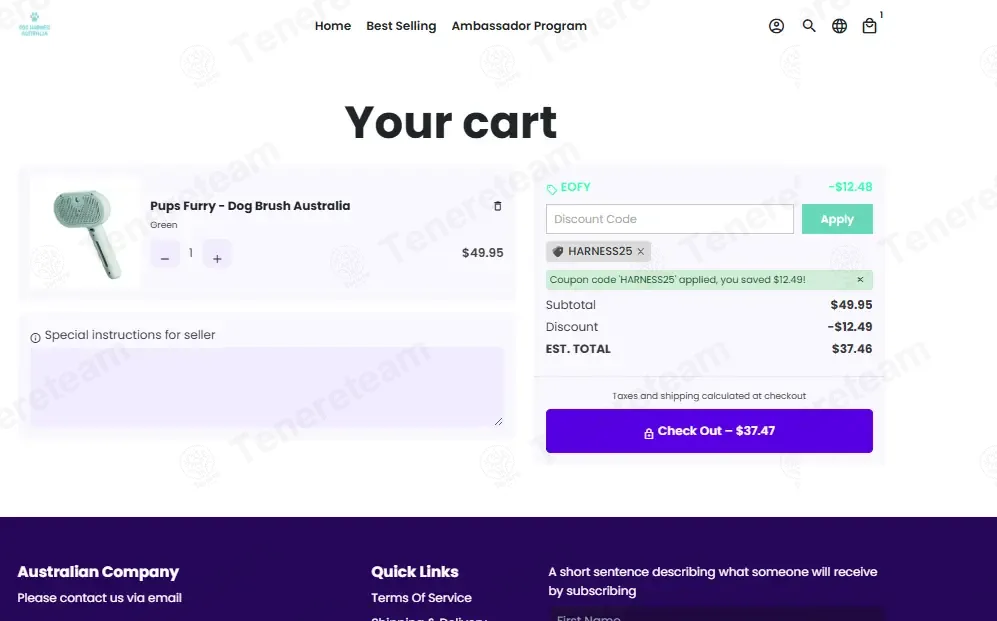Click the Discount -$12.49 amount
997x621 pixels.
point(849,327)
